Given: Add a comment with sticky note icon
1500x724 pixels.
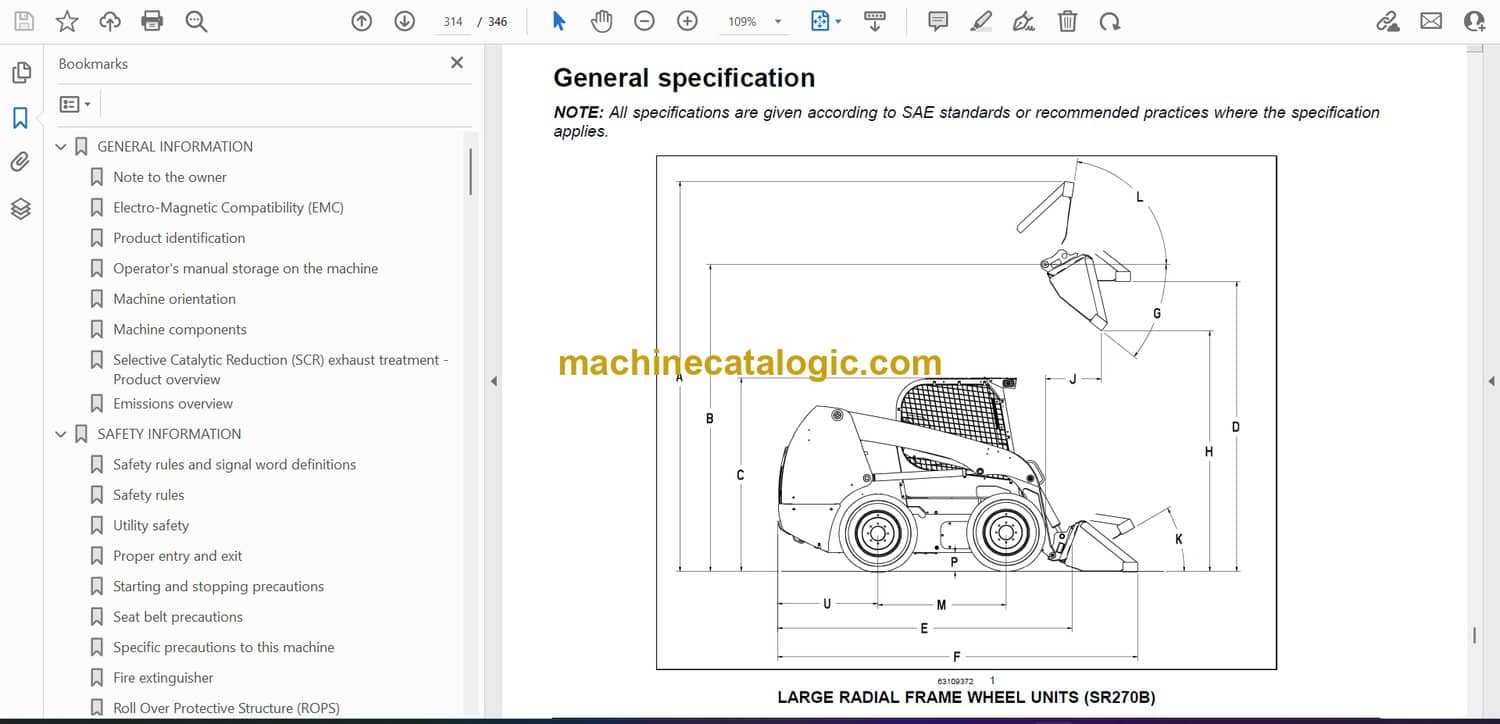Looking at the screenshot, I should click(938, 21).
